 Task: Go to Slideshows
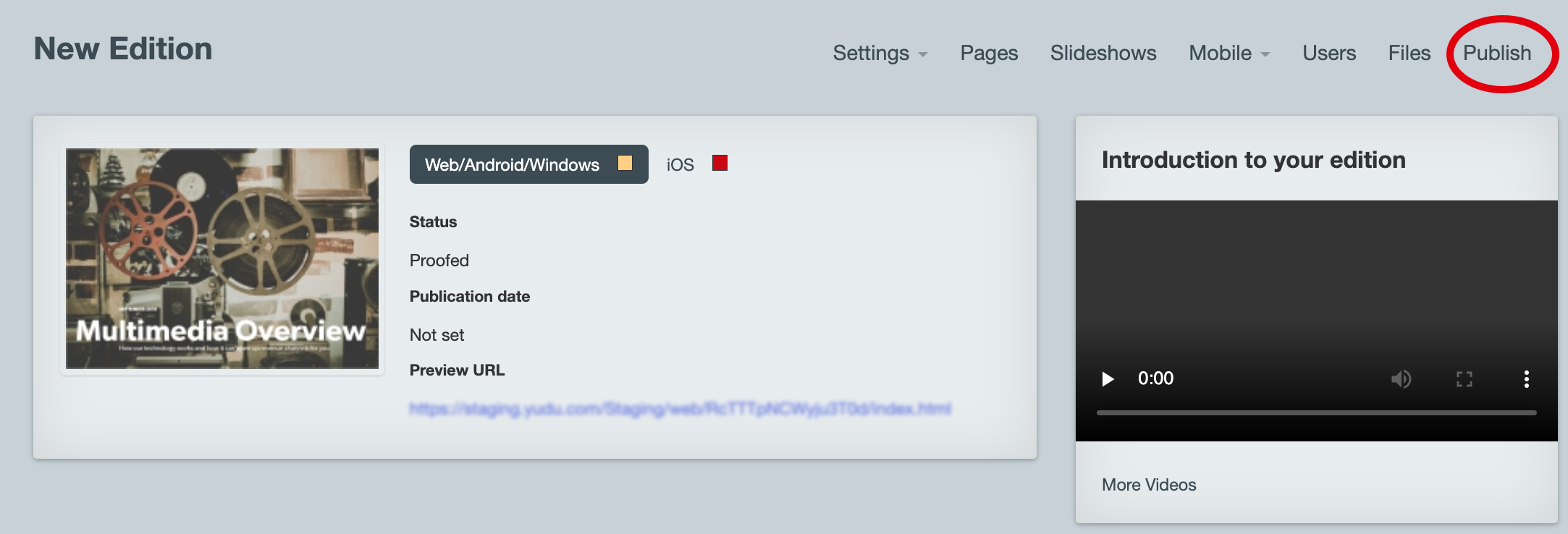click(1103, 54)
